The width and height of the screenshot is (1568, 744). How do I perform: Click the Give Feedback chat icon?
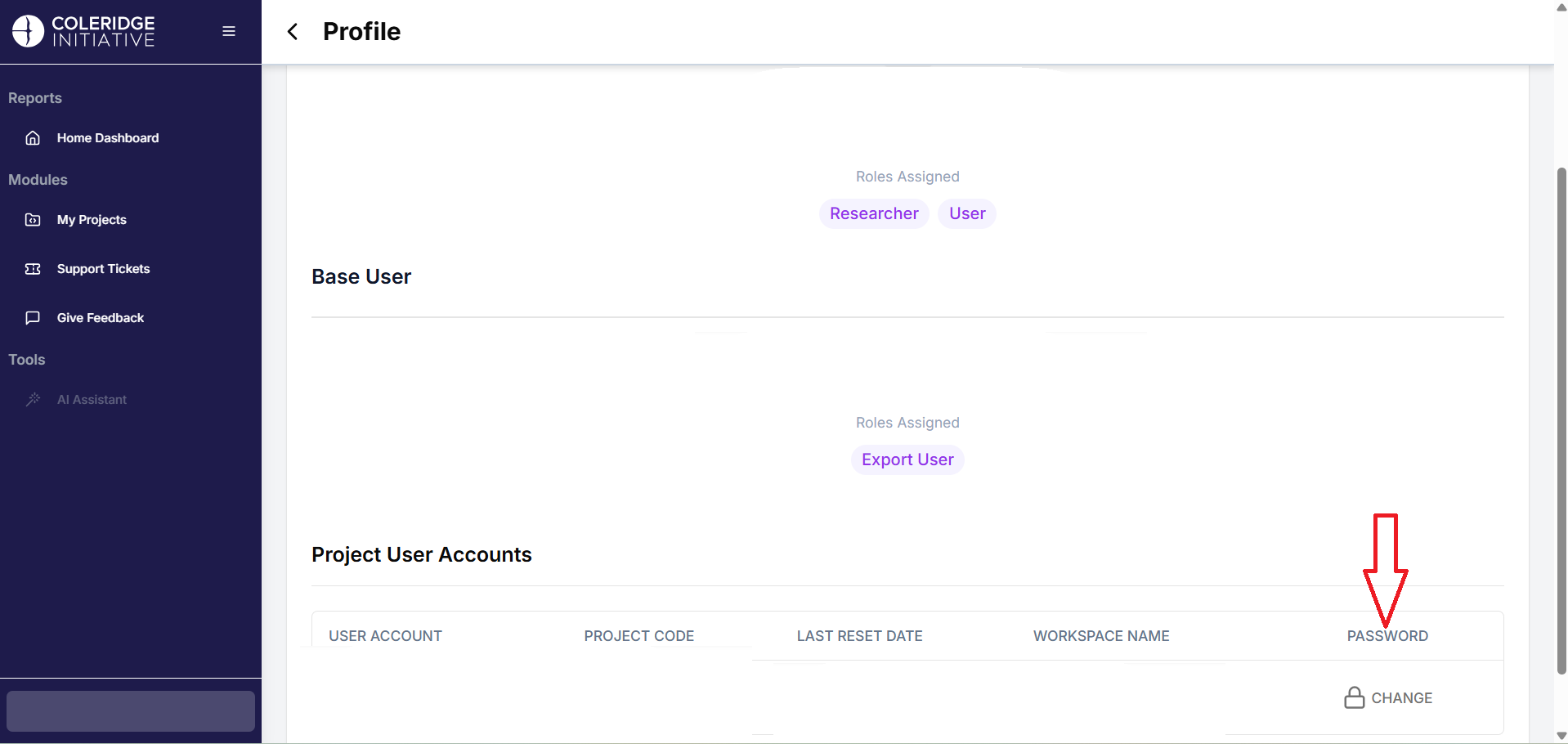click(33, 318)
